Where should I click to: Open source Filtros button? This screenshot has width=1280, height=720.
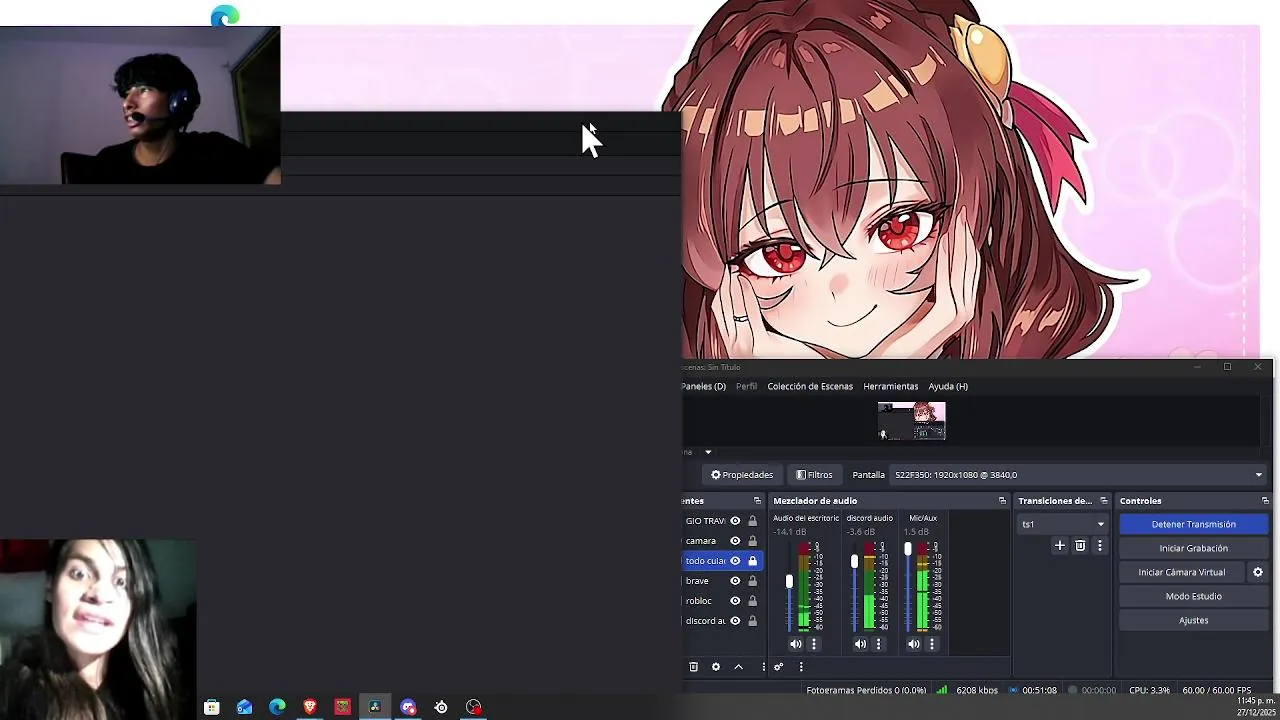coord(814,475)
